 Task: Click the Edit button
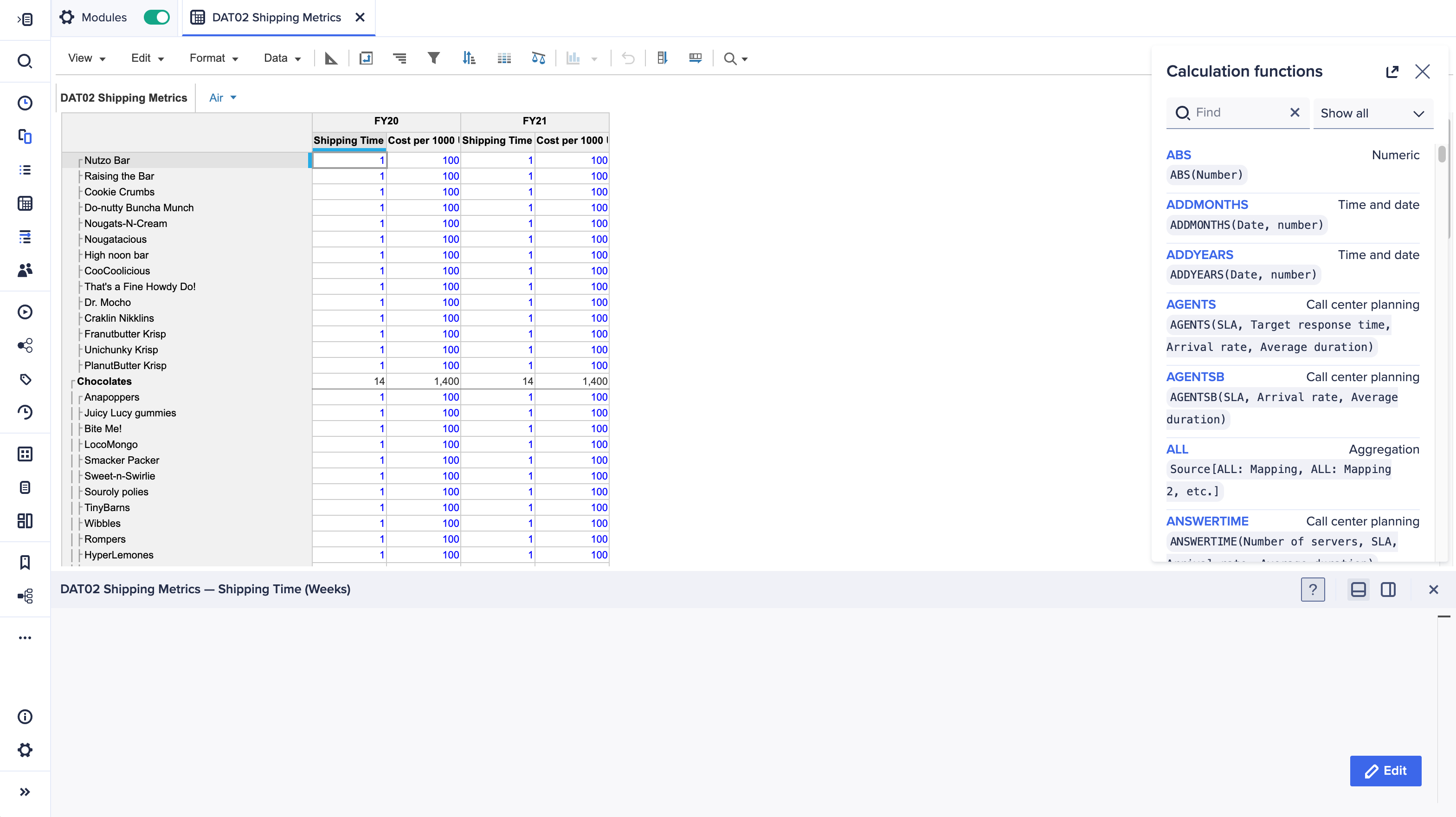1385,771
